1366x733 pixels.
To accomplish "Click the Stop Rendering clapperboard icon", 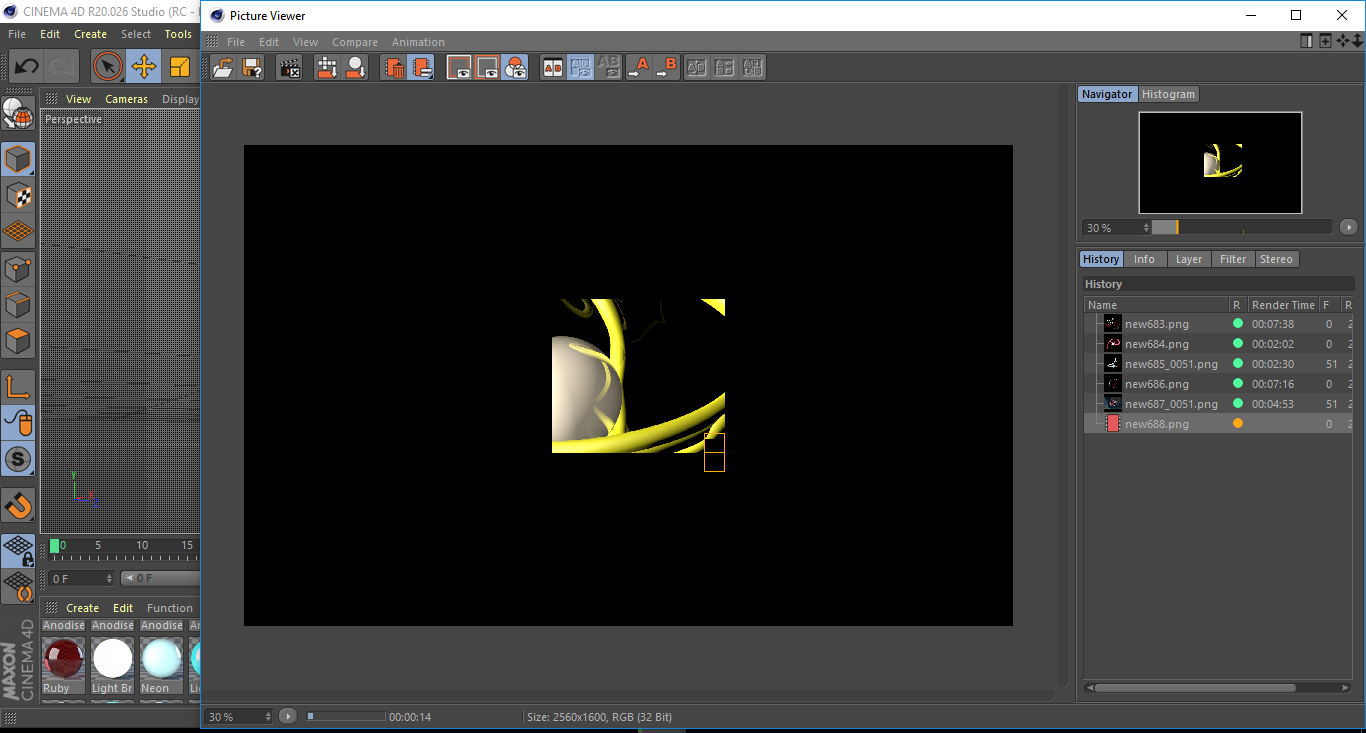I will point(290,67).
